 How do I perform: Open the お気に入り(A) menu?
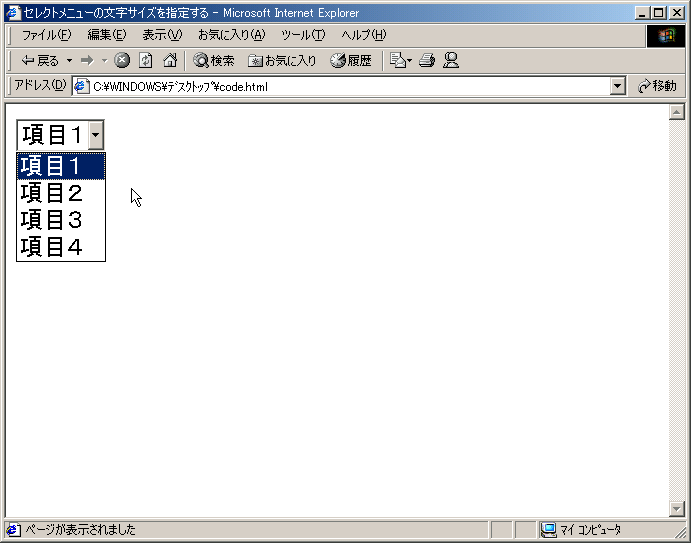(231, 35)
